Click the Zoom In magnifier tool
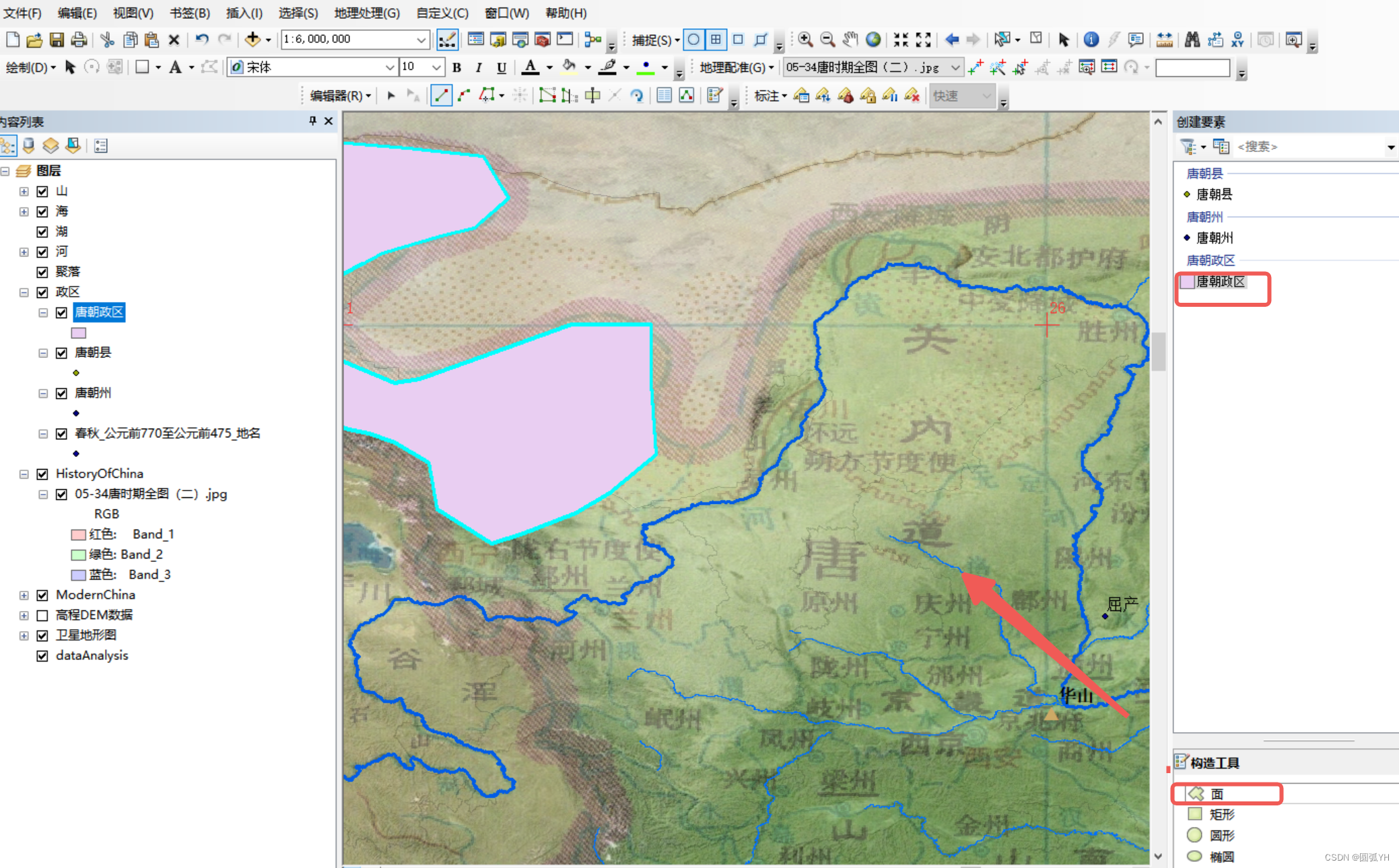Viewport: 1399px width, 868px height. [x=805, y=40]
